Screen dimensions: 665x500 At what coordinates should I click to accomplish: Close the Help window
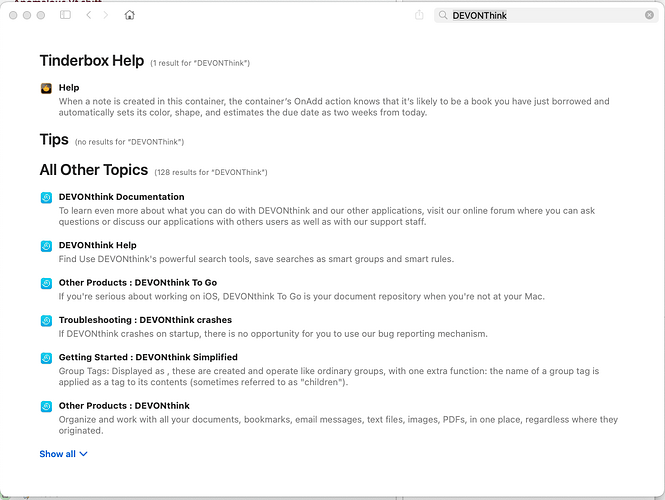13,15
